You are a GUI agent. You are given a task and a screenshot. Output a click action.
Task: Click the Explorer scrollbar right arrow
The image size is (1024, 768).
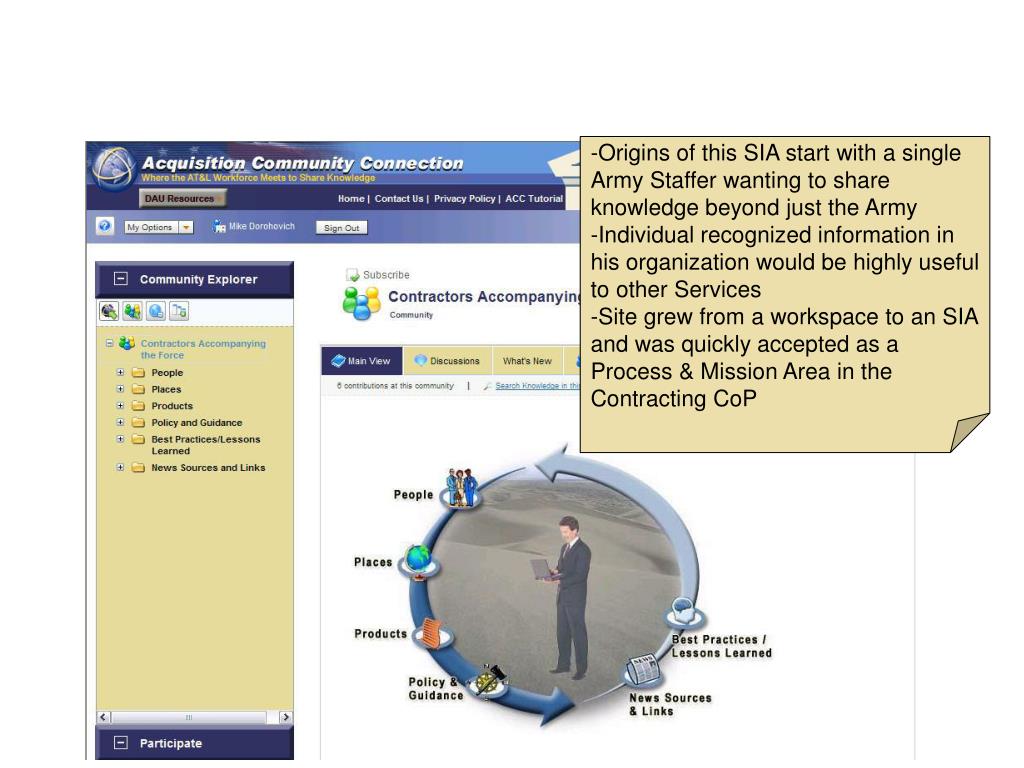[x=285, y=717]
